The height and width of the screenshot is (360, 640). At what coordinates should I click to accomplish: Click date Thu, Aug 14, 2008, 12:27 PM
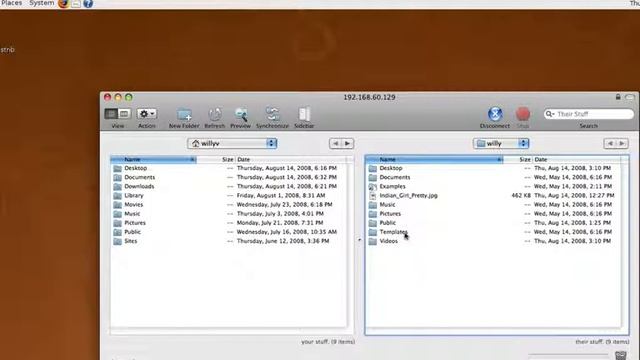(x=574, y=196)
